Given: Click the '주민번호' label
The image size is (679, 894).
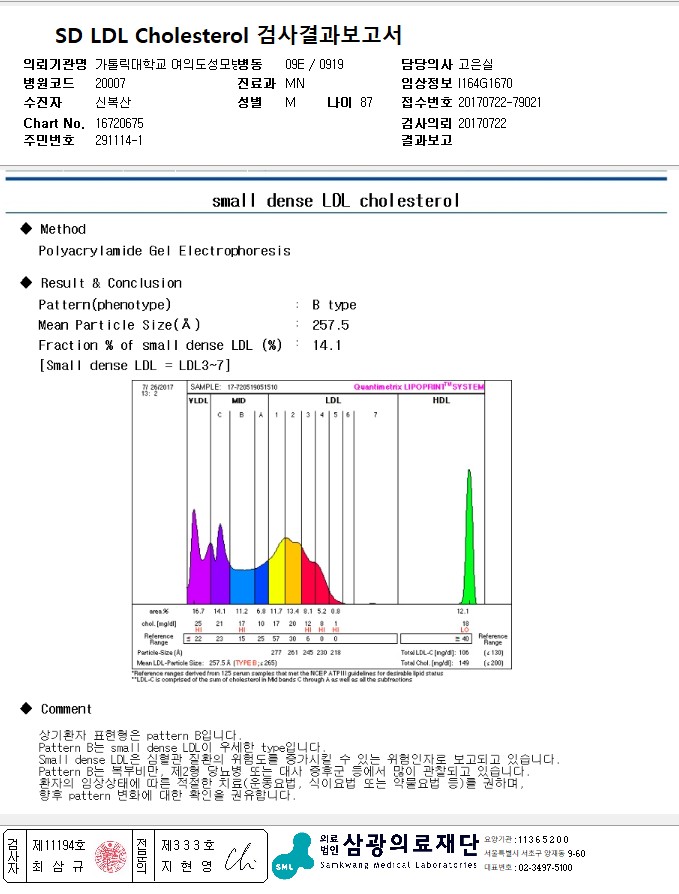Looking at the screenshot, I should pyautogui.click(x=48, y=140).
